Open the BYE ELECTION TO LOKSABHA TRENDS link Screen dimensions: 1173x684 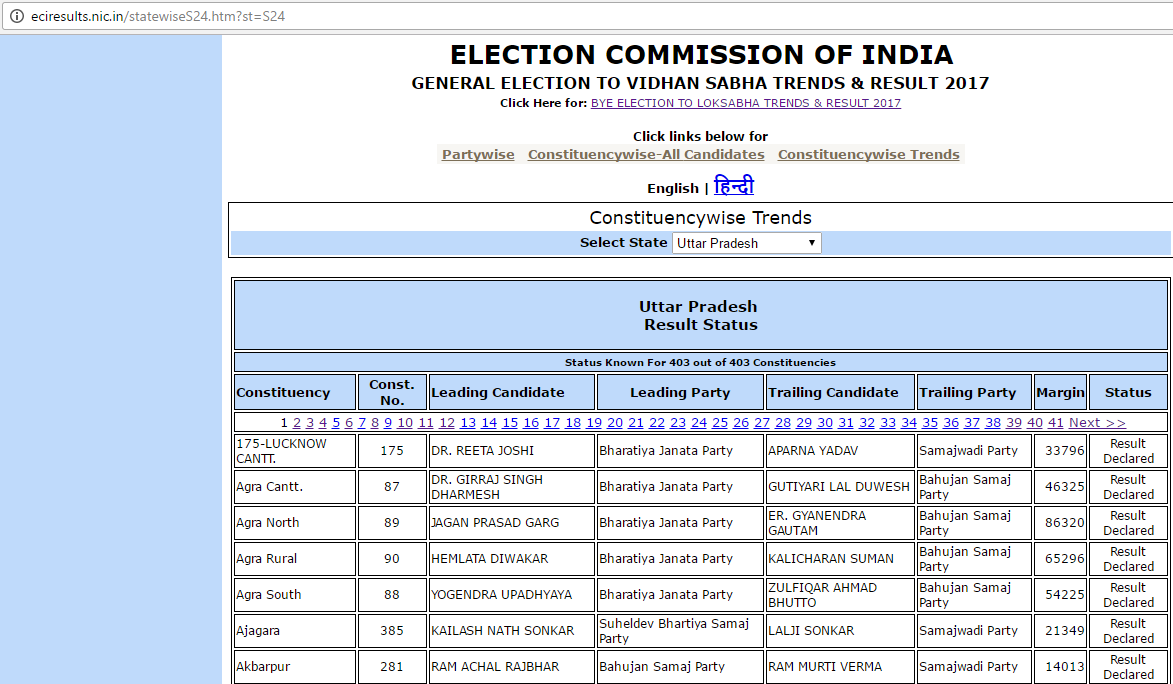pyautogui.click(x=744, y=103)
